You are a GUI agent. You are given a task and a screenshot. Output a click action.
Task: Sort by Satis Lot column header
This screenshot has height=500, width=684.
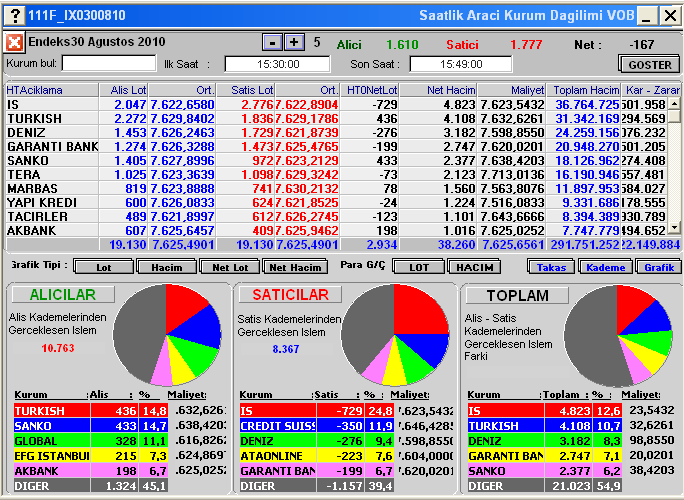(x=246, y=90)
